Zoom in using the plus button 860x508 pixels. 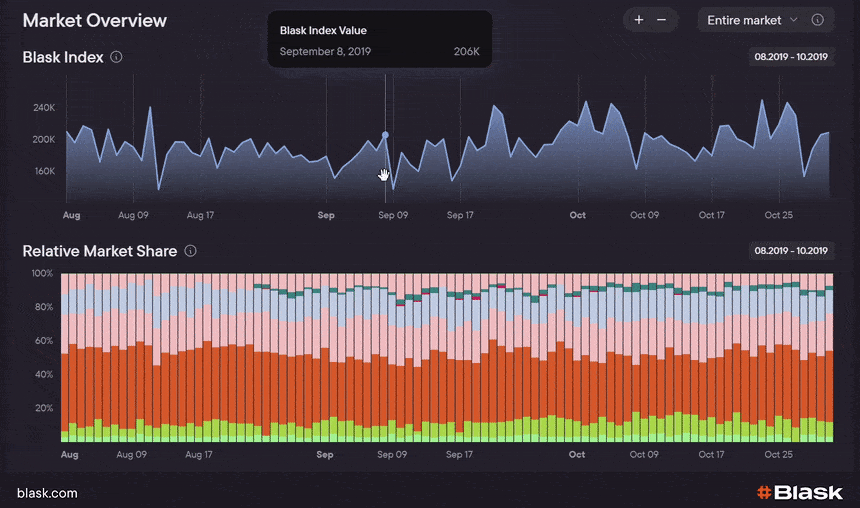coord(639,20)
